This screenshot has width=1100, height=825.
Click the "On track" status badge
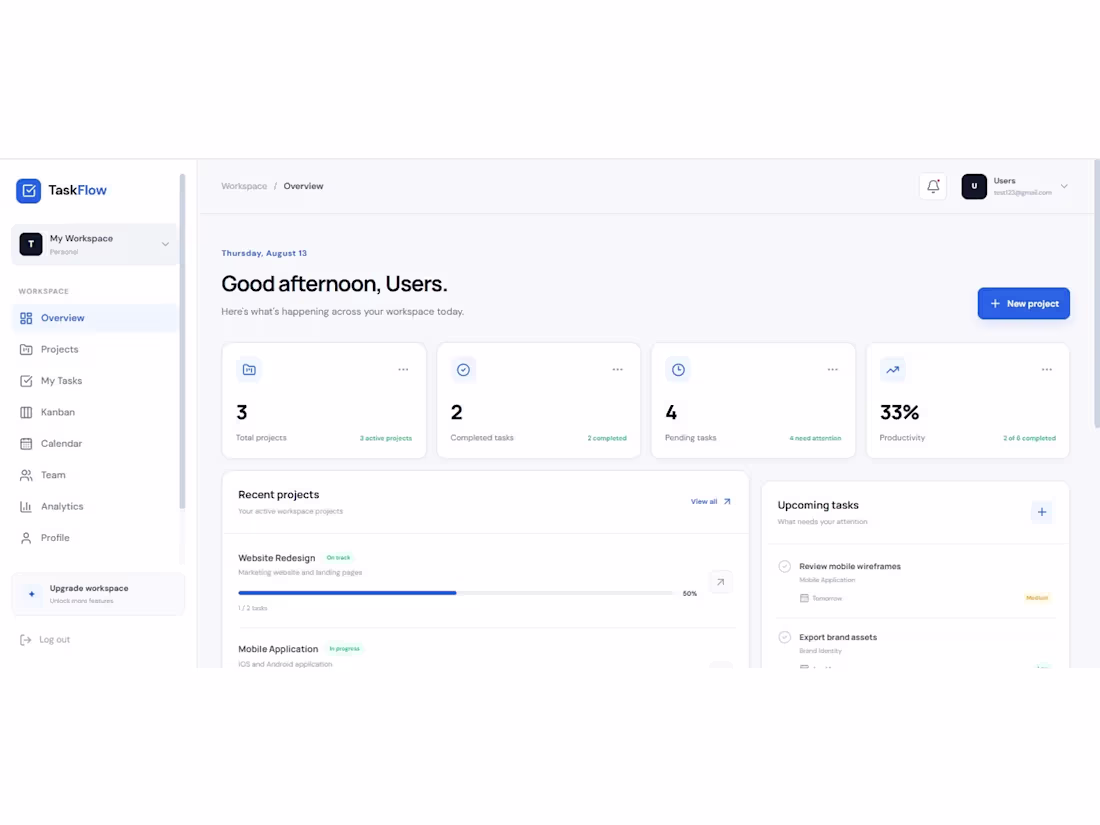(x=338, y=558)
